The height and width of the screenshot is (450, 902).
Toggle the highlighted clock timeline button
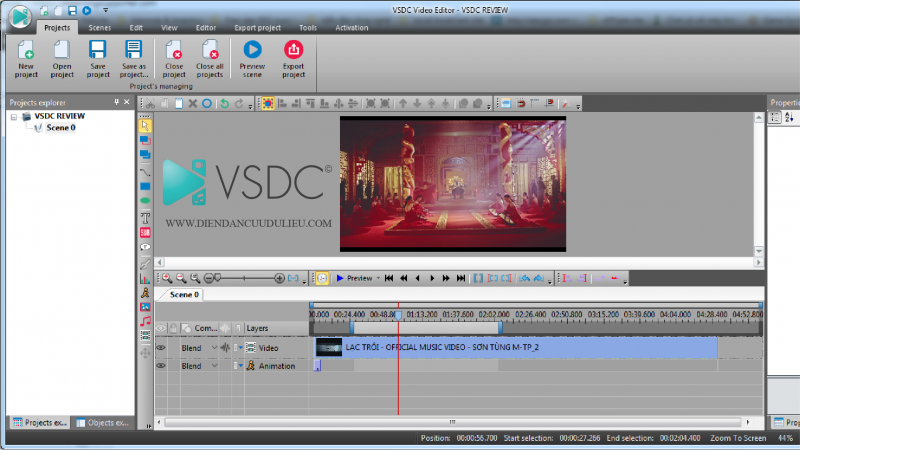(x=322, y=278)
